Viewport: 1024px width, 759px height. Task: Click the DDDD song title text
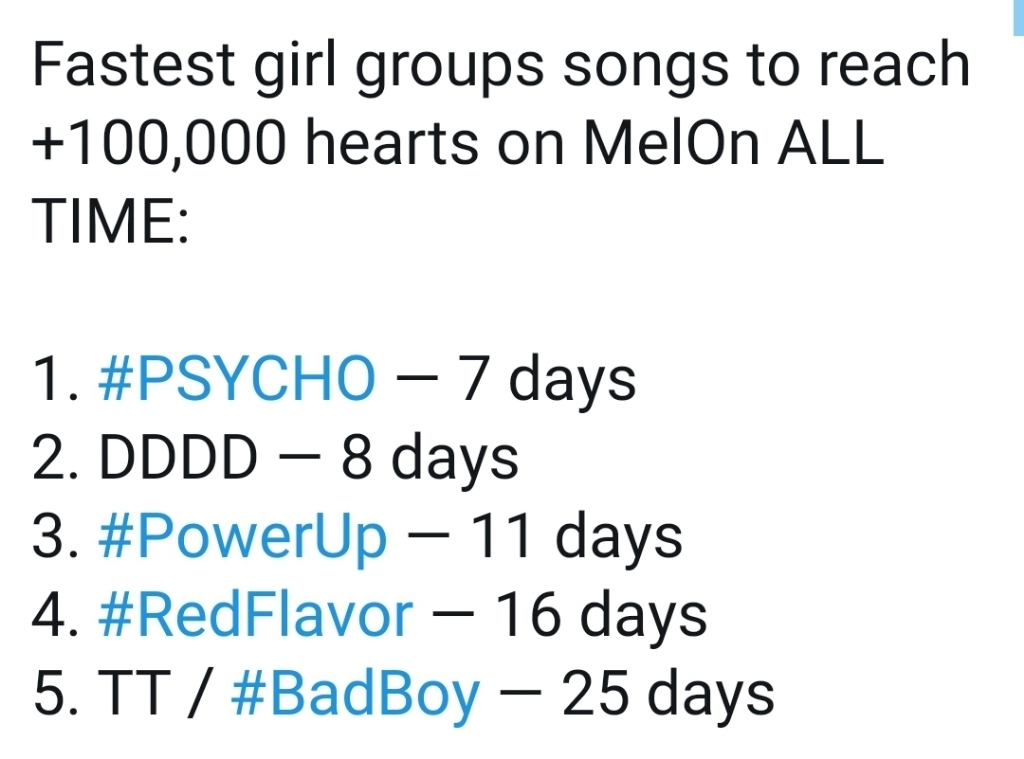177,459
